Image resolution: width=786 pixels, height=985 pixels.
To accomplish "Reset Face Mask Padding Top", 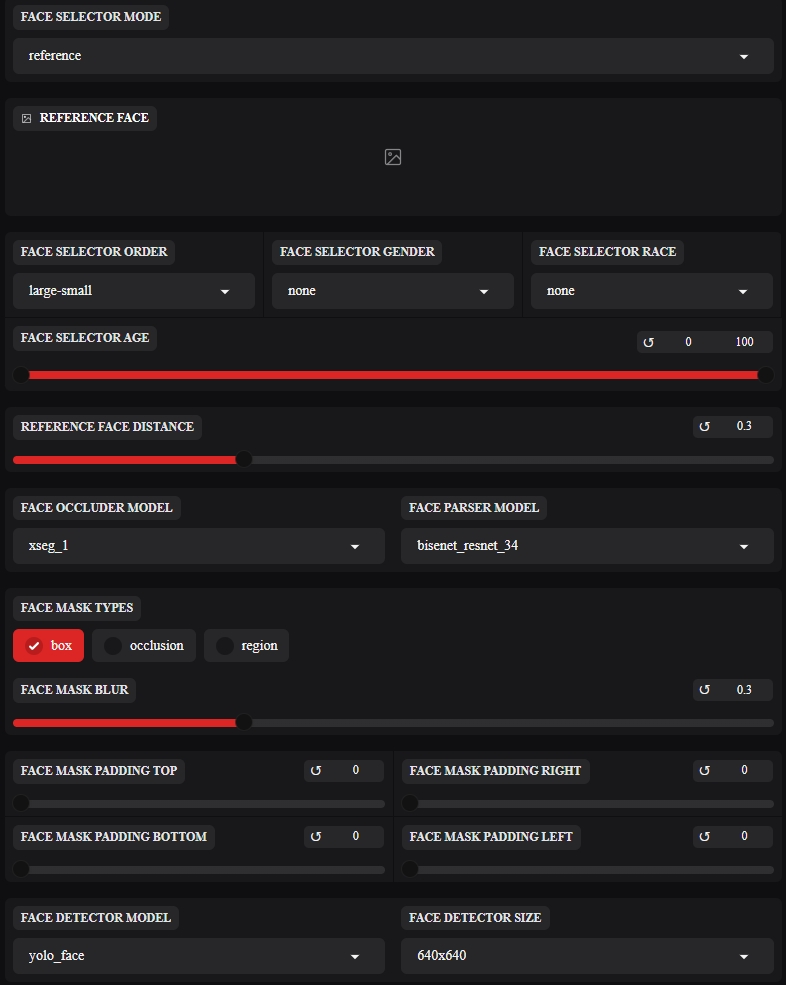I will [x=315, y=770].
